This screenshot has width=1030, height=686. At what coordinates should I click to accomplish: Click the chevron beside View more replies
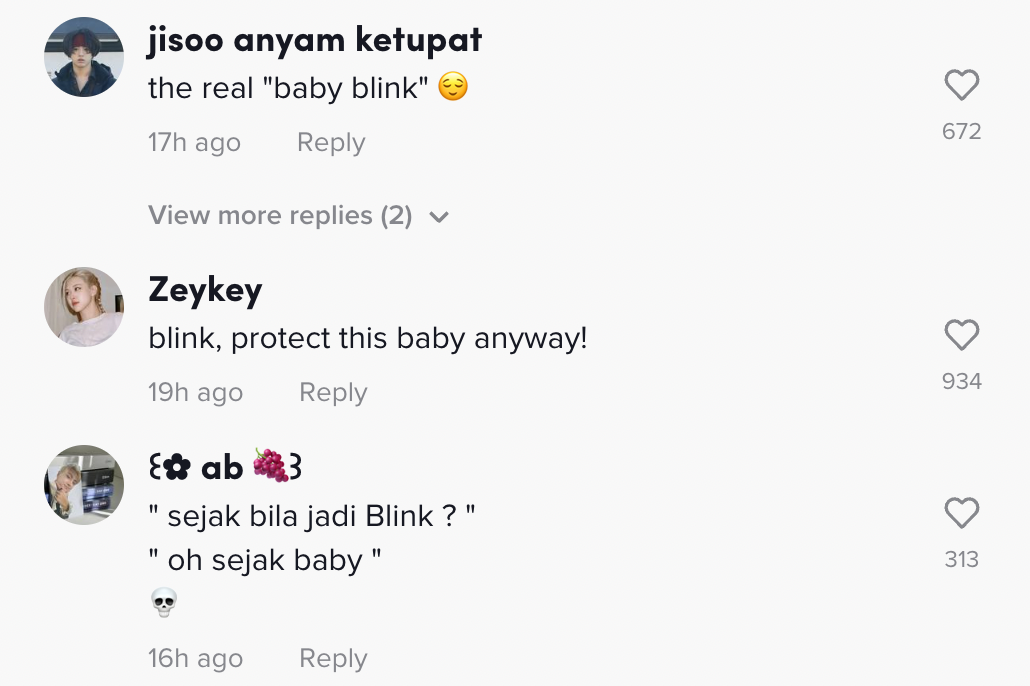point(439,217)
